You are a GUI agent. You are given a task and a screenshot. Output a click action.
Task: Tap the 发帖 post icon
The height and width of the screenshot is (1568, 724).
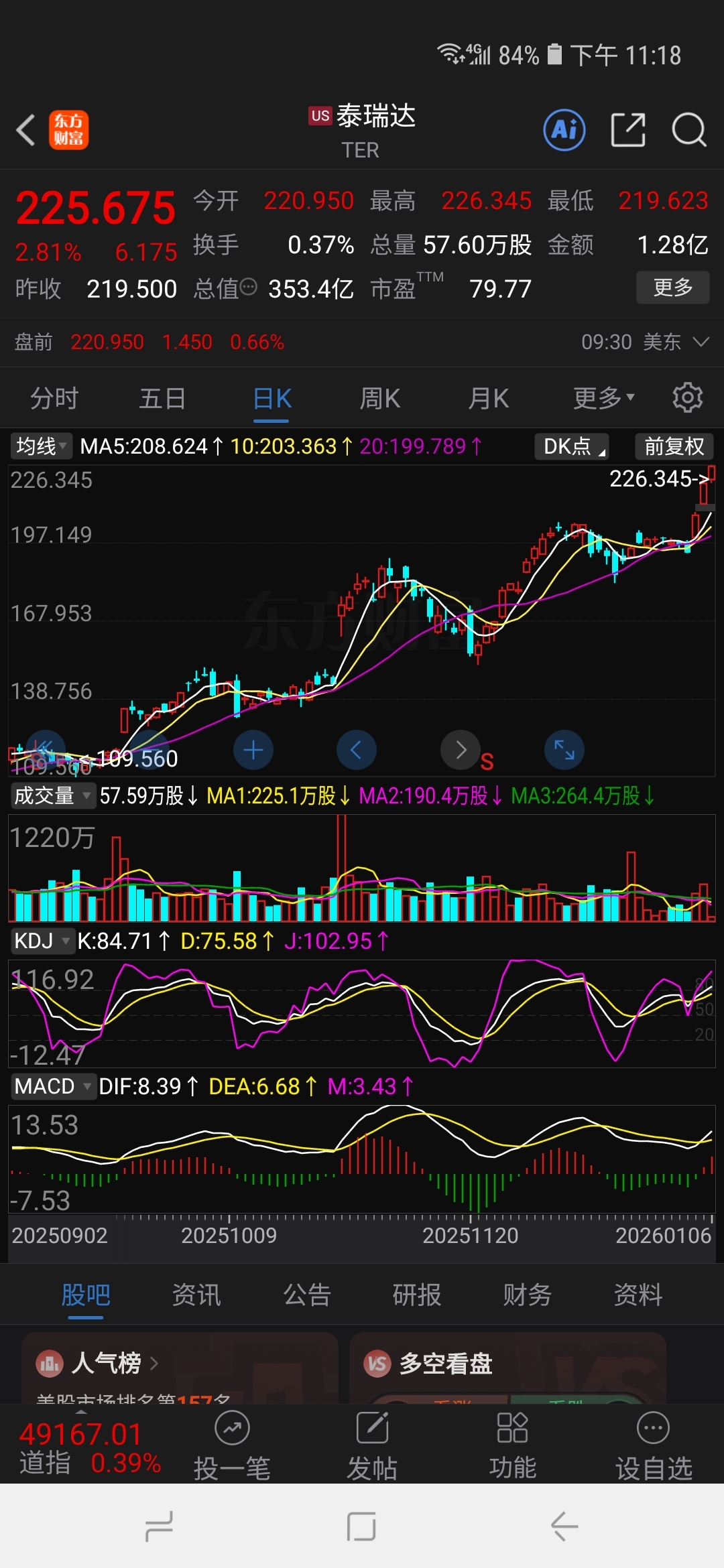pyautogui.click(x=373, y=1429)
